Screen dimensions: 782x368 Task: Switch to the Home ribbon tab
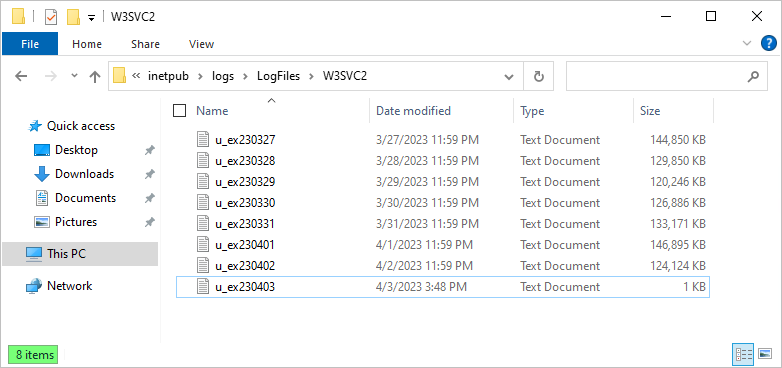87,44
